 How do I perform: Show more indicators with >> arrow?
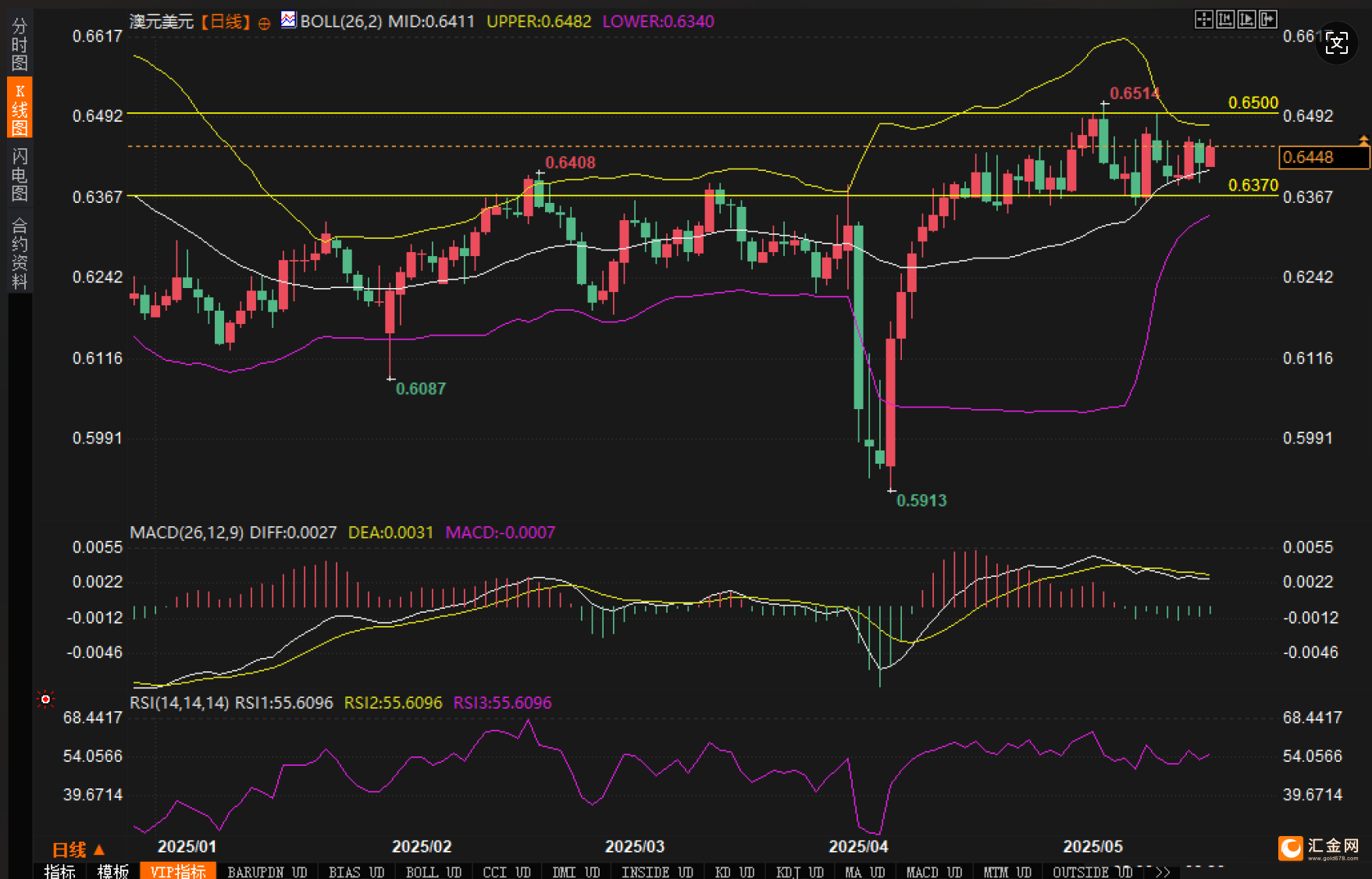click(1164, 871)
